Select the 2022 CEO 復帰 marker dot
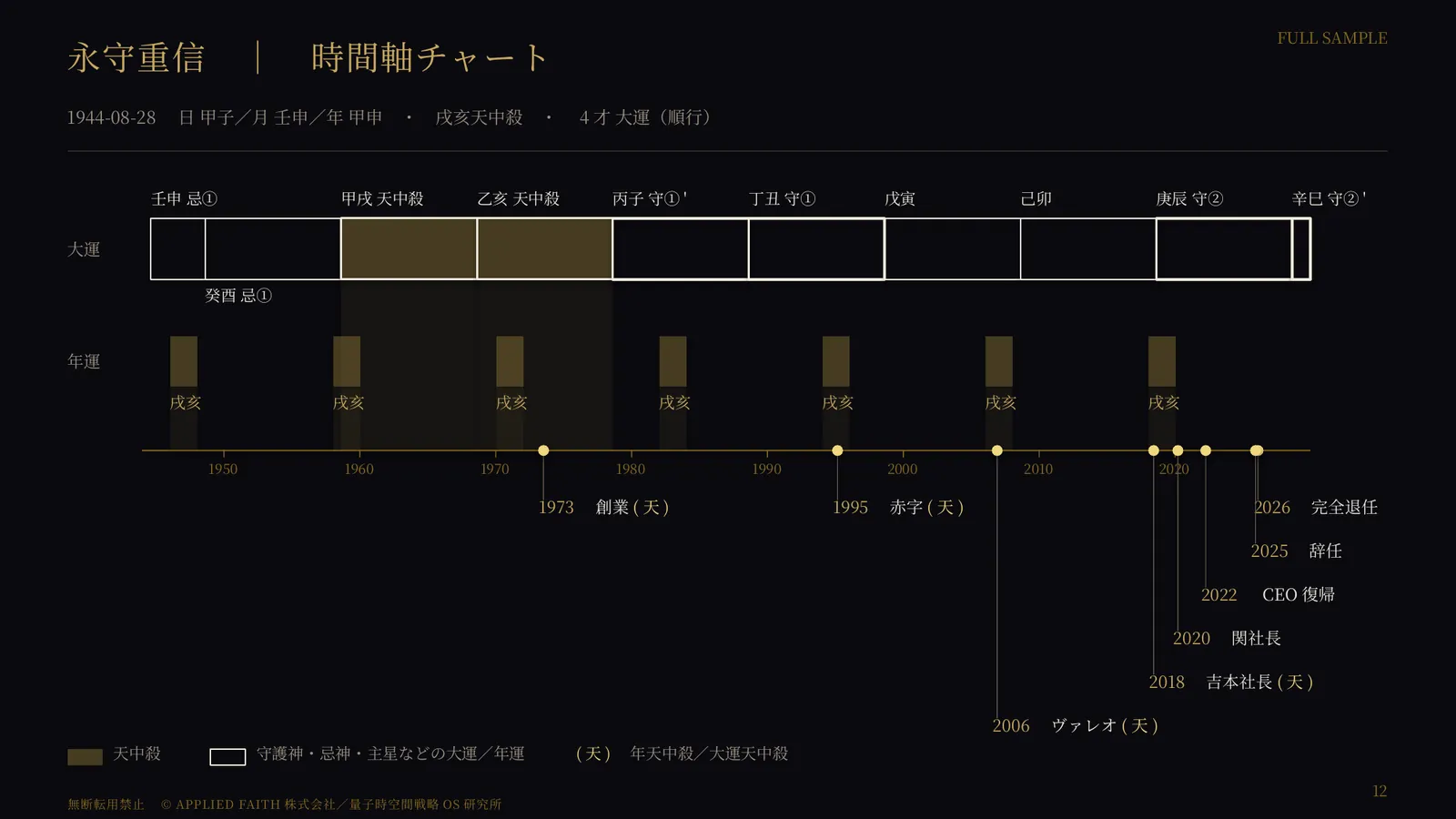Image resolution: width=1456 pixels, height=819 pixels. [x=1206, y=450]
